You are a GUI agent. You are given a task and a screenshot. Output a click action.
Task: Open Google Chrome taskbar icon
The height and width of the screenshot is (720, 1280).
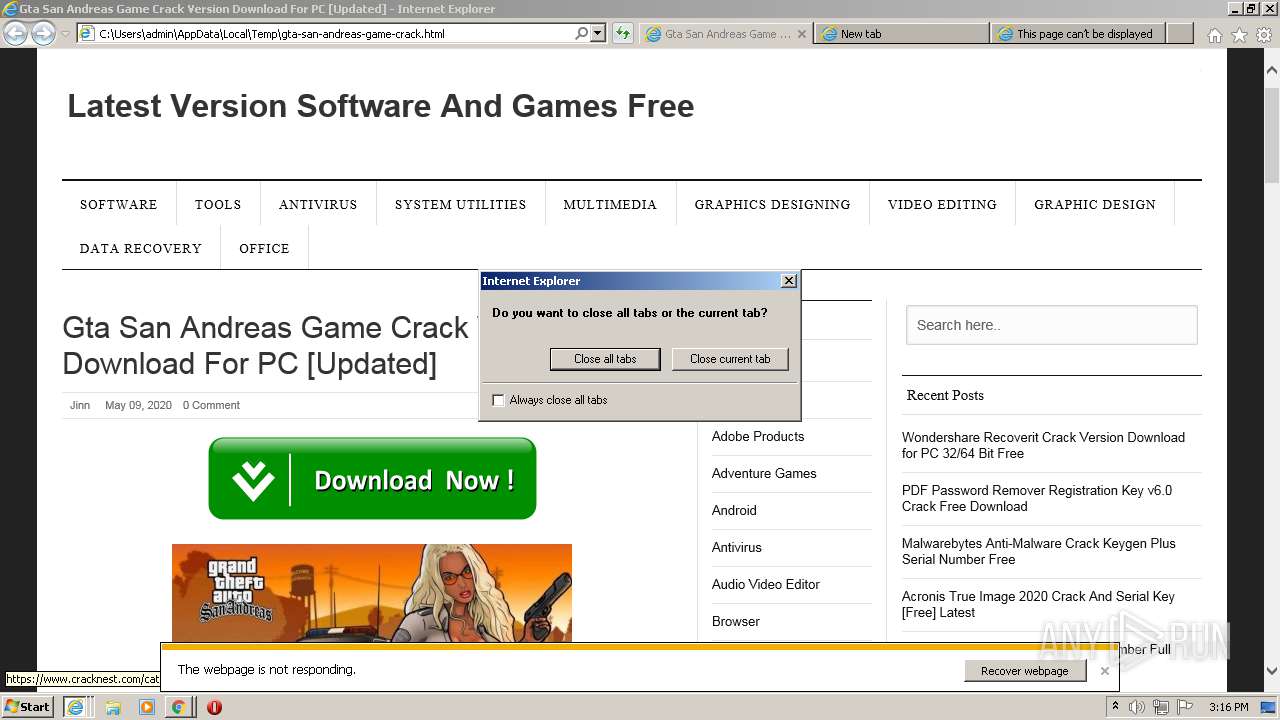point(178,707)
